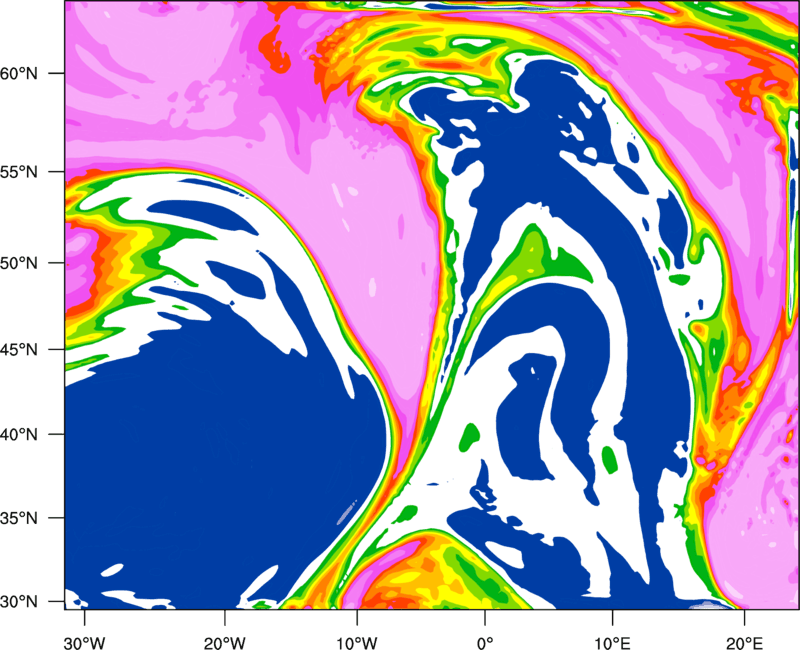Click the 35°N latitude axis label
The width and height of the screenshot is (800, 650).
[19, 518]
